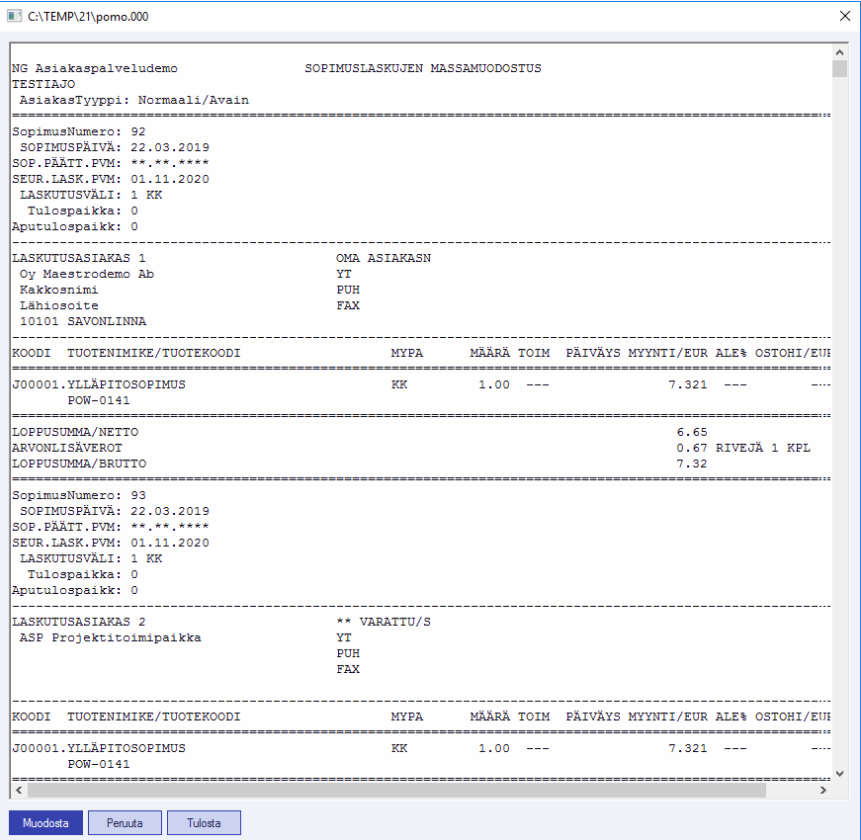Click the vertical scrollbar up arrow

pos(839,52)
